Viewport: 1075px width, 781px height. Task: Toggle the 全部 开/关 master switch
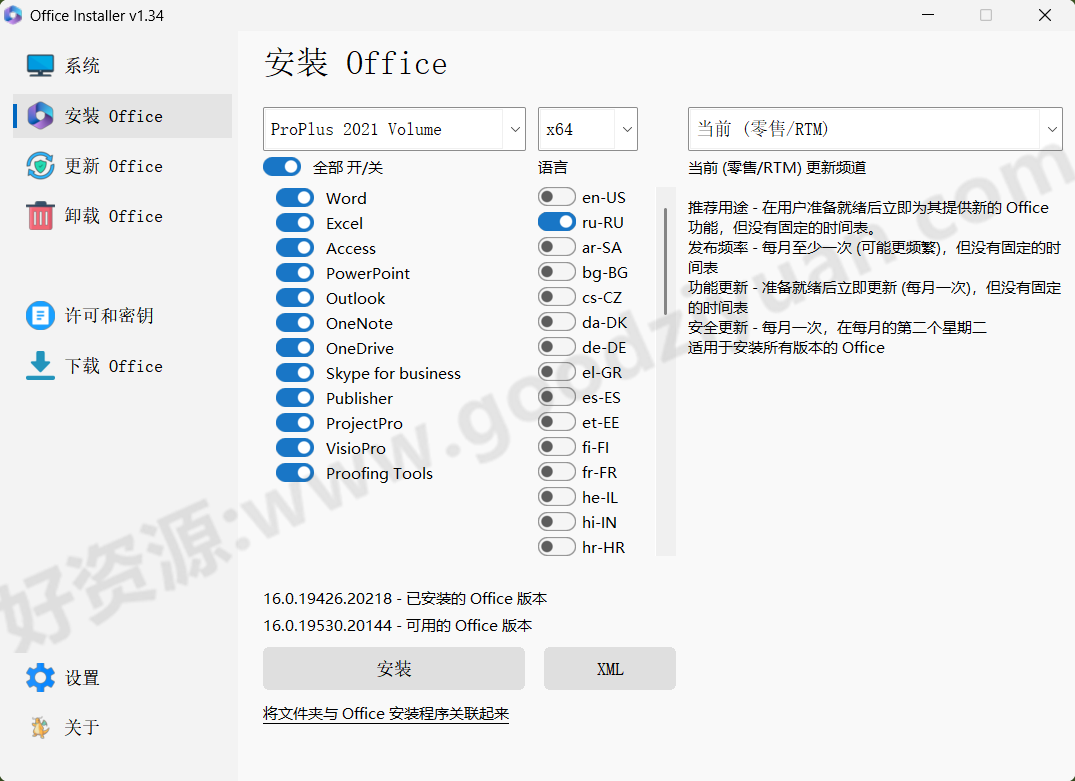[x=282, y=167]
